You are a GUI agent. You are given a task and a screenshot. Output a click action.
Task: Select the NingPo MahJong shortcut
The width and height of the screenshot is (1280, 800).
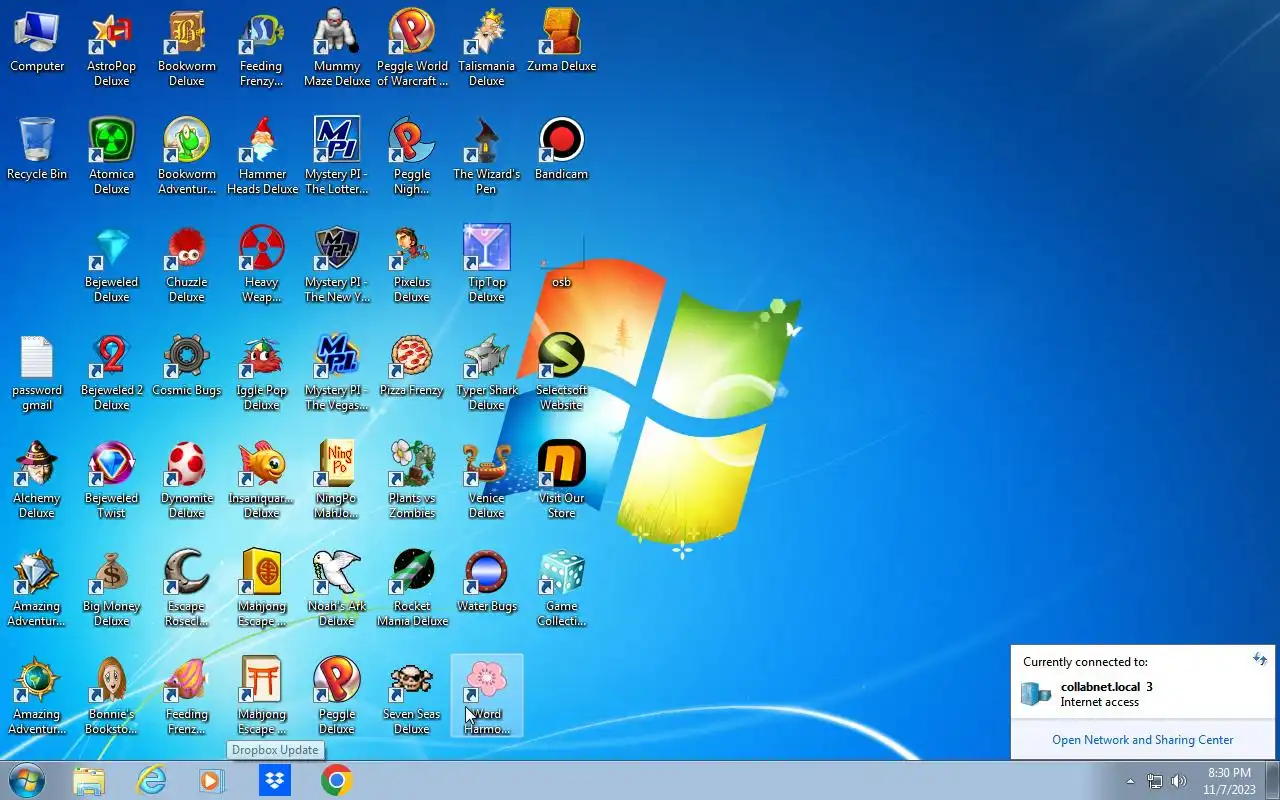(337, 480)
